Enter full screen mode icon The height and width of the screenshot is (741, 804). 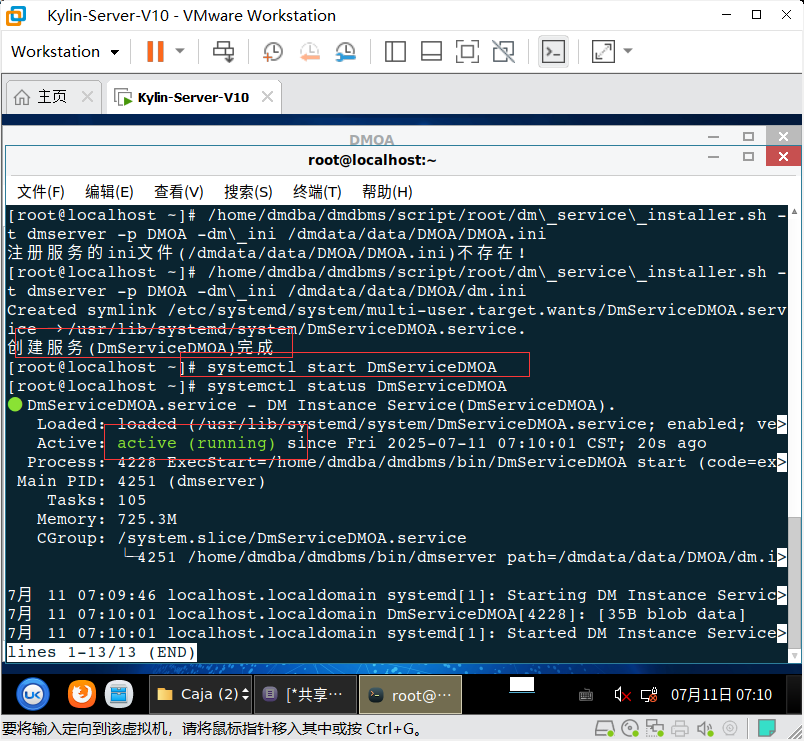pos(468,51)
